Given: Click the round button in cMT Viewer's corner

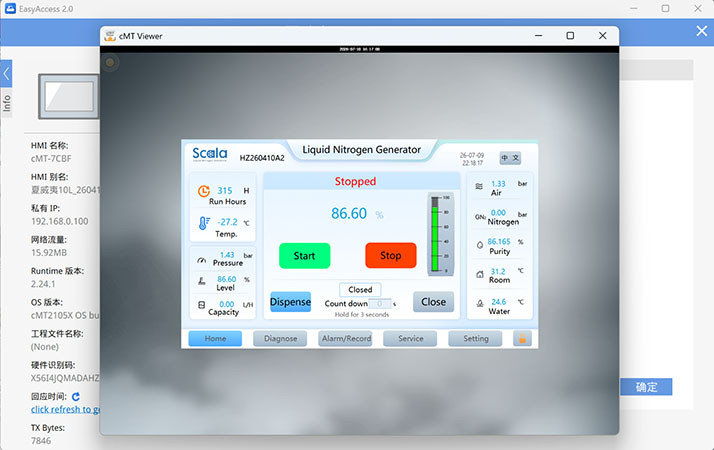Looking at the screenshot, I should coord(110,62).
